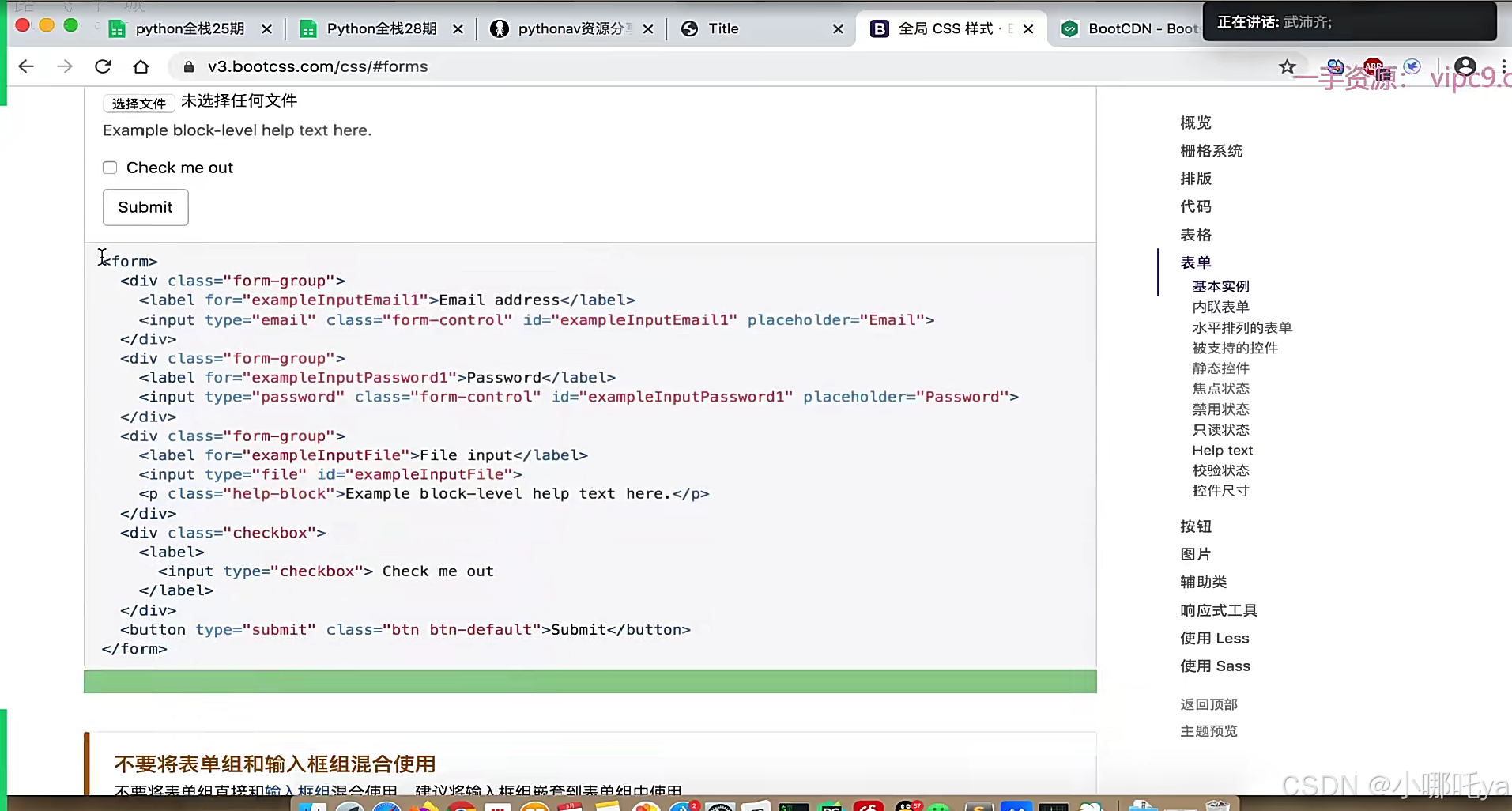Open 概览 in the sidebar
This screenshot has width=1512, height=811.
tap(1196, 123)
